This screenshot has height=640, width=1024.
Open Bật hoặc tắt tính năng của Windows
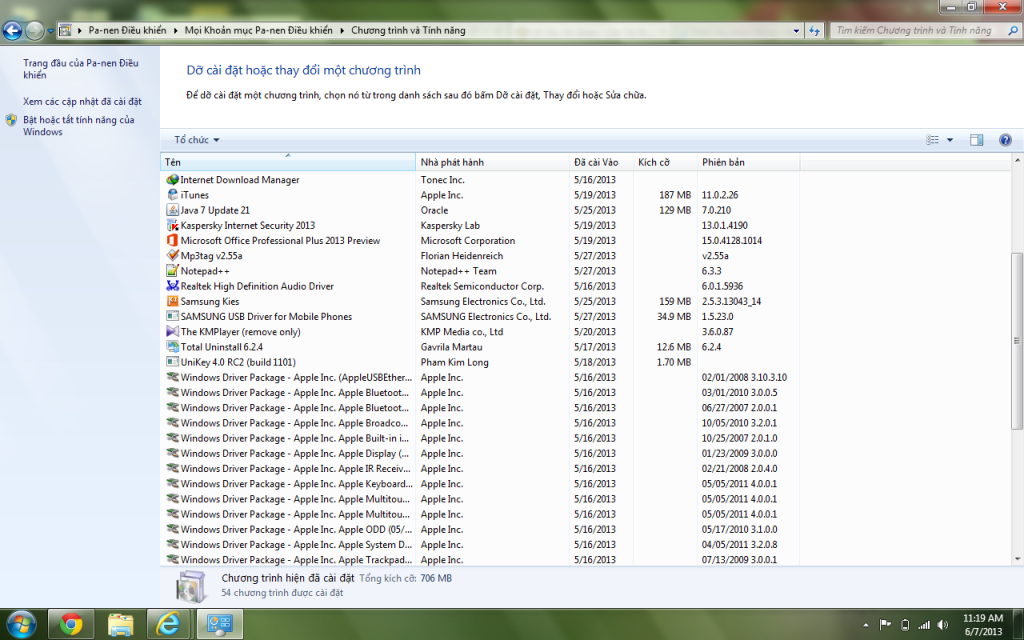[78, 125]
